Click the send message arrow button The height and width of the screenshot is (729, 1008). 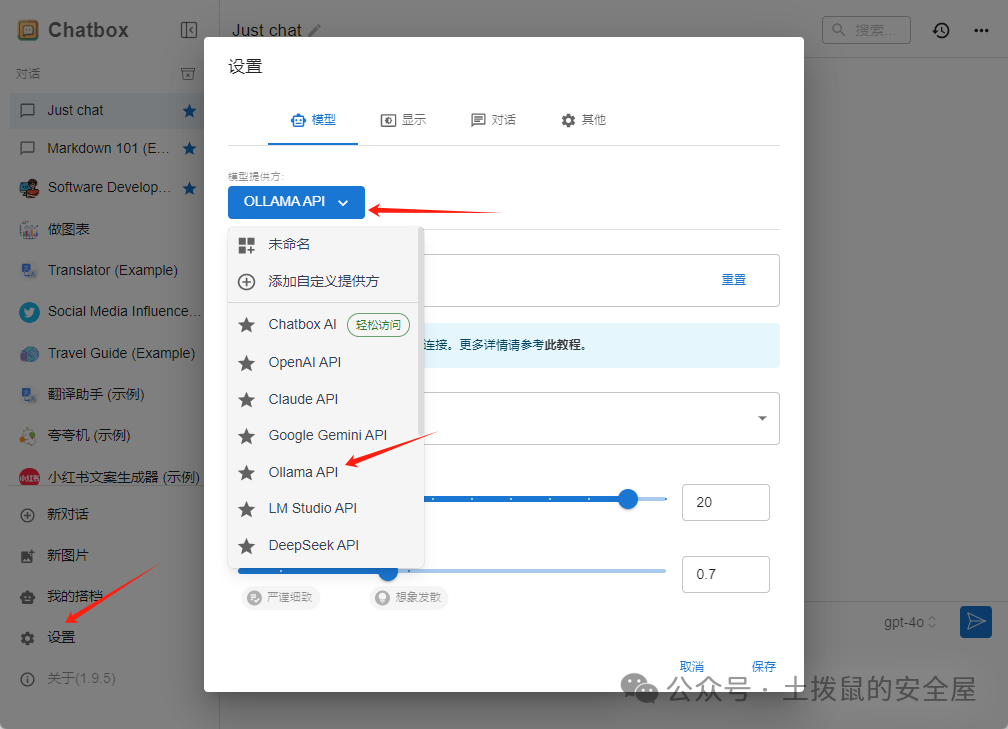[976, 622]
